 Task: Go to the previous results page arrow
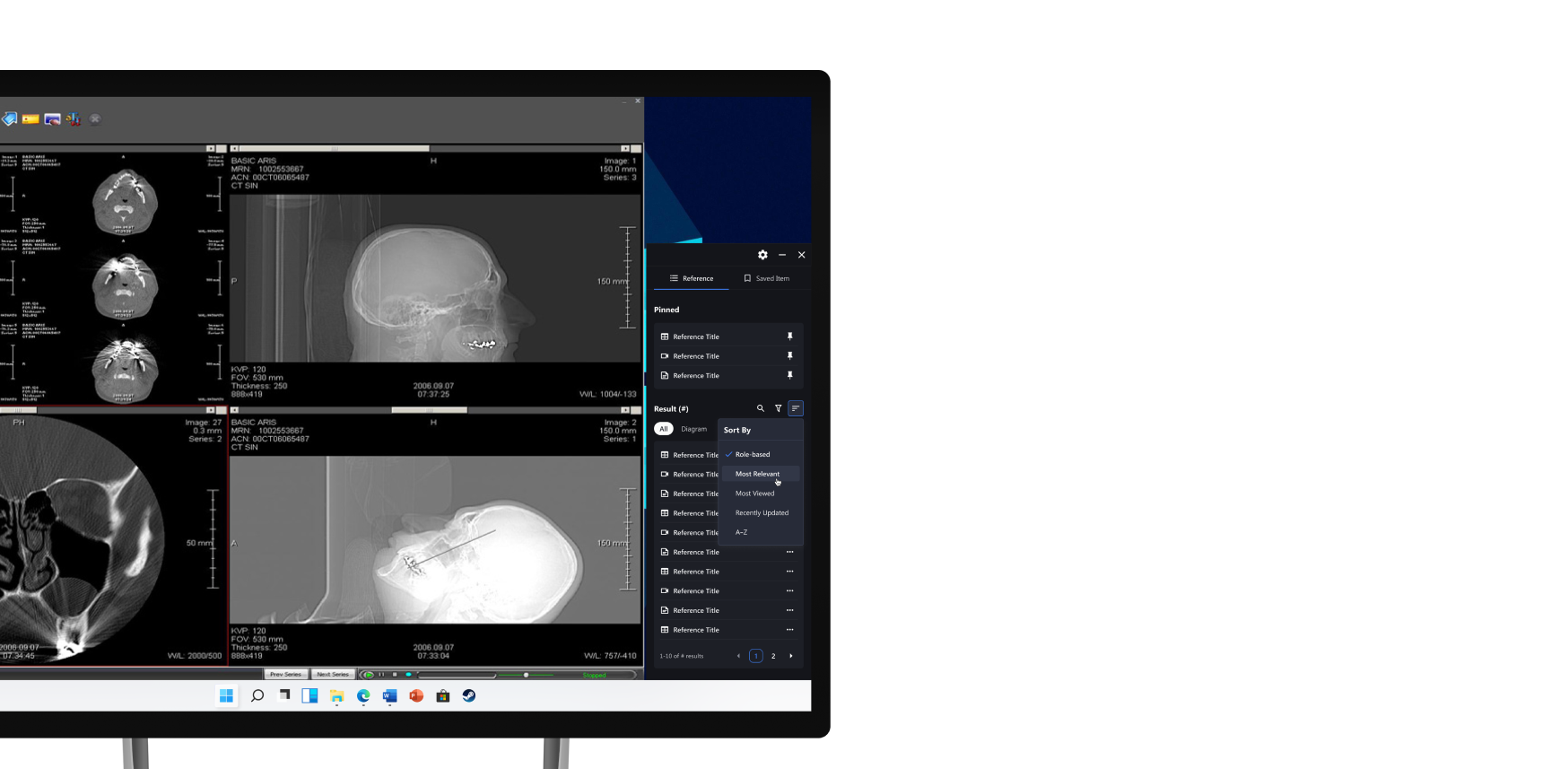point(738,656)
